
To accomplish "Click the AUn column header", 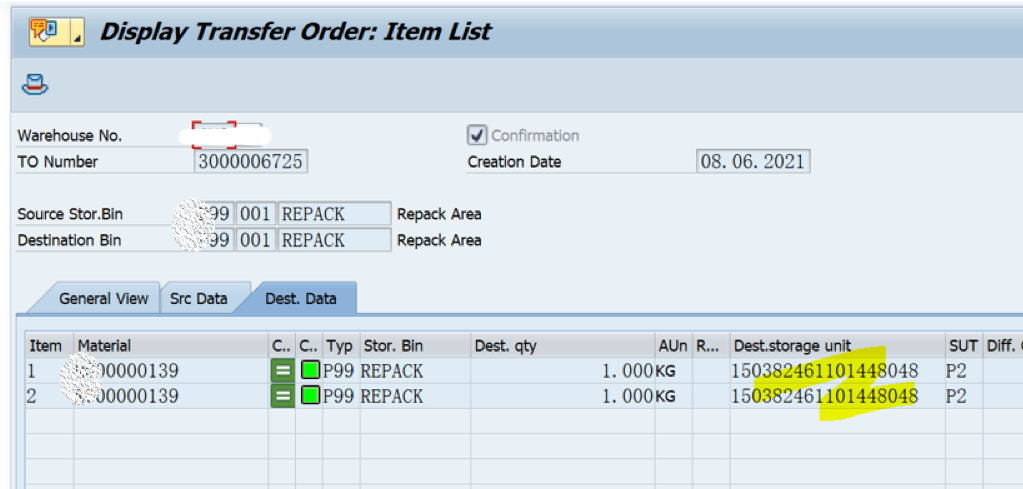I will click(674, 346).
